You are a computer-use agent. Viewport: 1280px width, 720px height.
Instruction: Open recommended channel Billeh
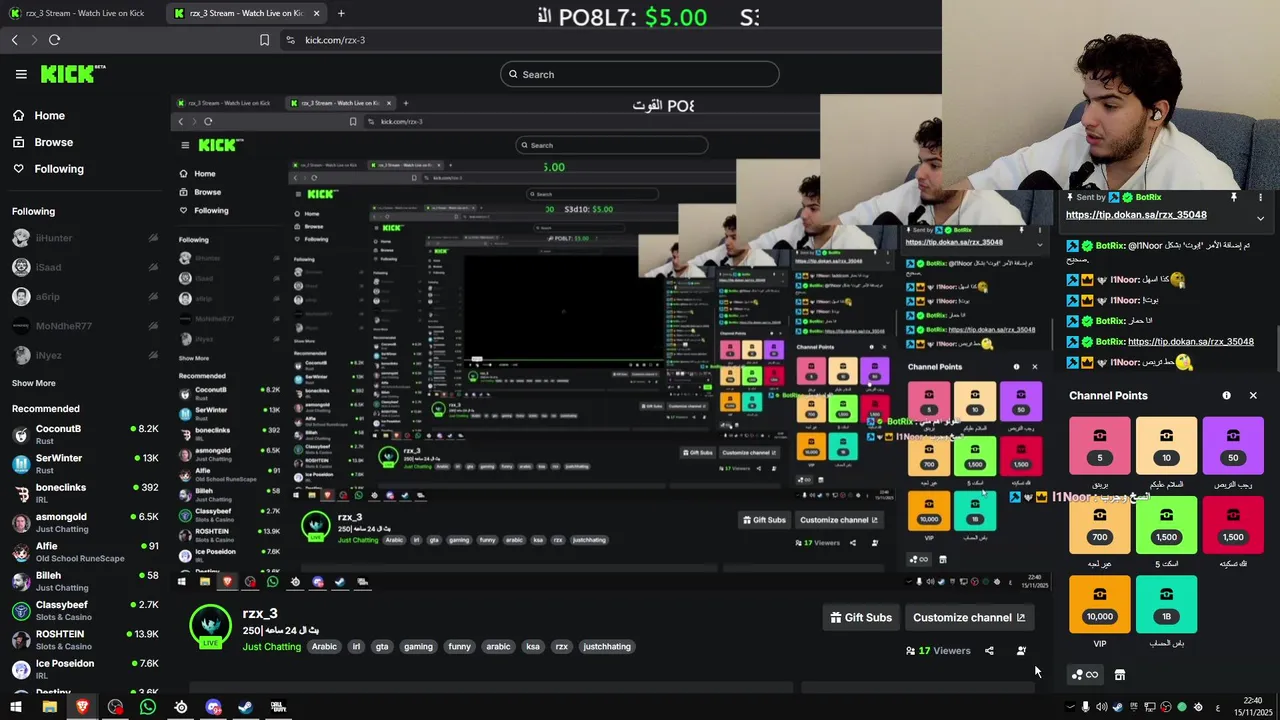pyautogui.click(x=85, y=581)
